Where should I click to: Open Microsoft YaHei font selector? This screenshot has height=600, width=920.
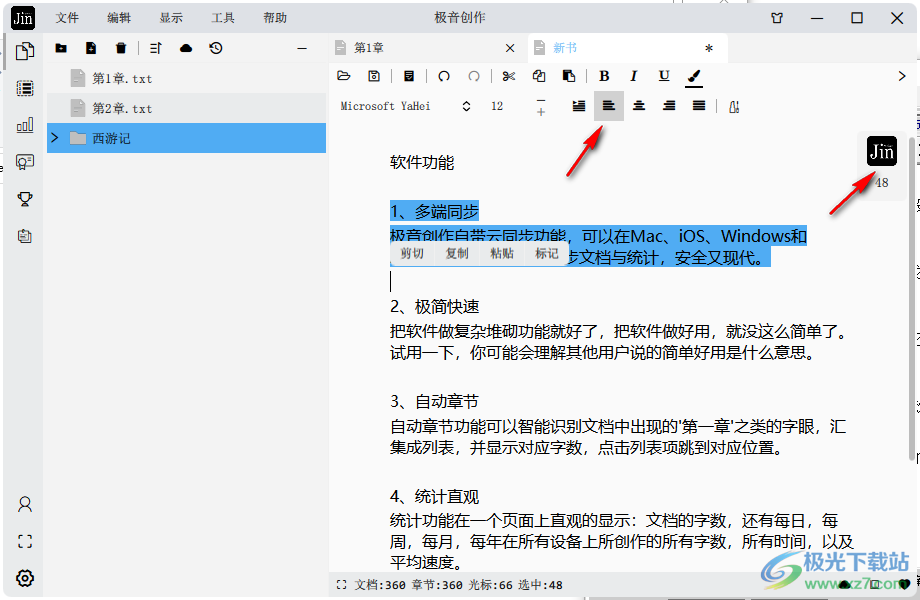tap(405, 106)
